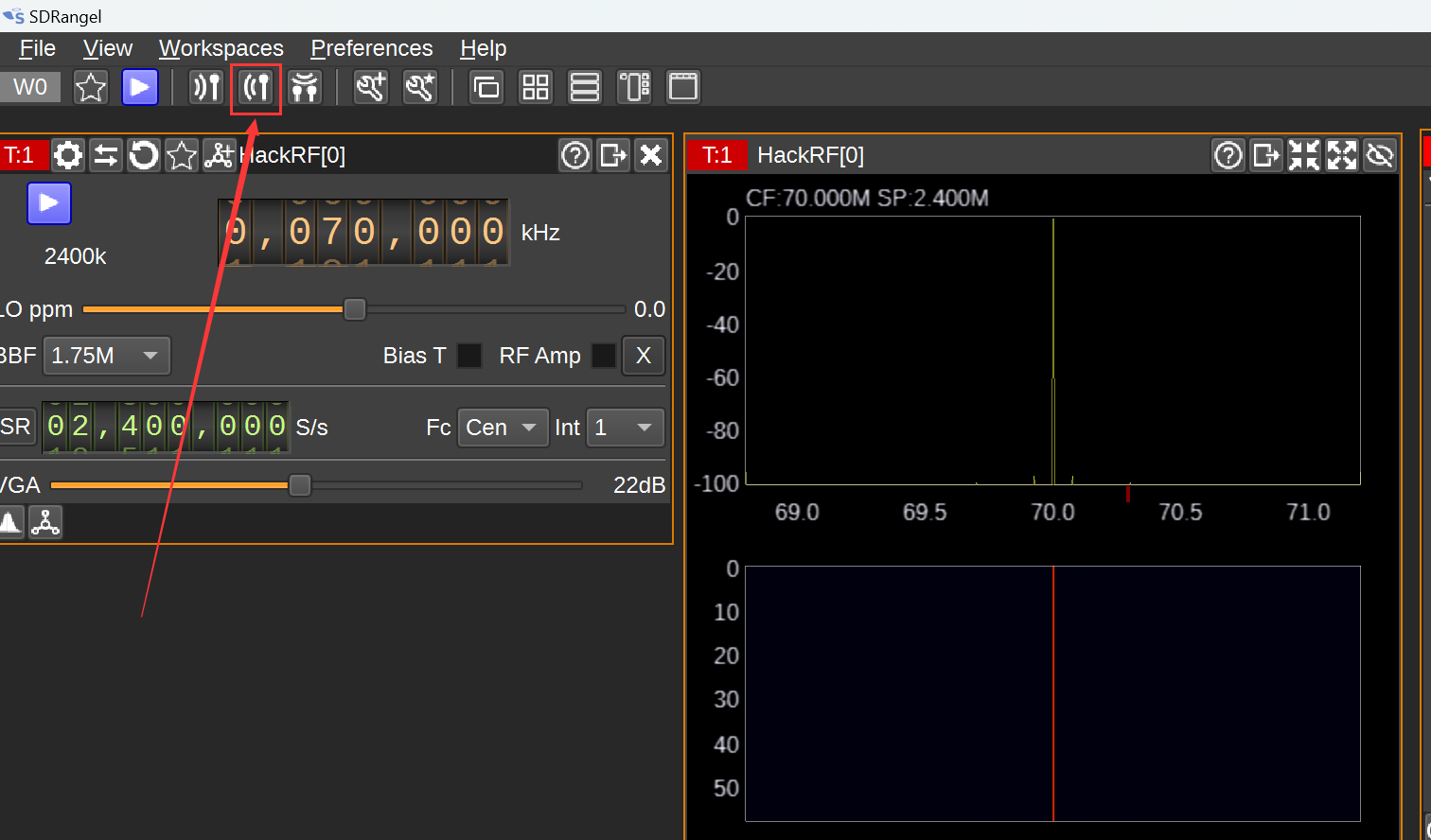Viewport: 1431px width, 840px height.
Task: Start HackRF transmission play button
Action: [x=49, y=203]
